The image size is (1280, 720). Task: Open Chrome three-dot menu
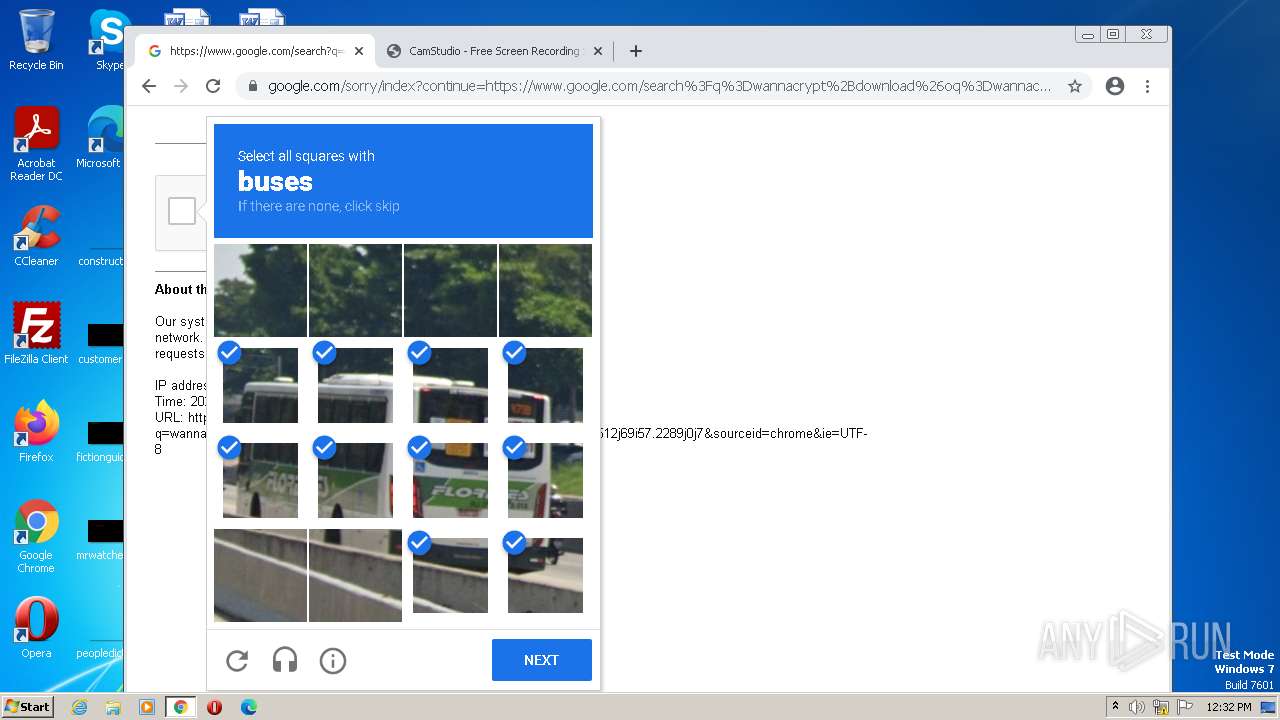pos(1147,86)
